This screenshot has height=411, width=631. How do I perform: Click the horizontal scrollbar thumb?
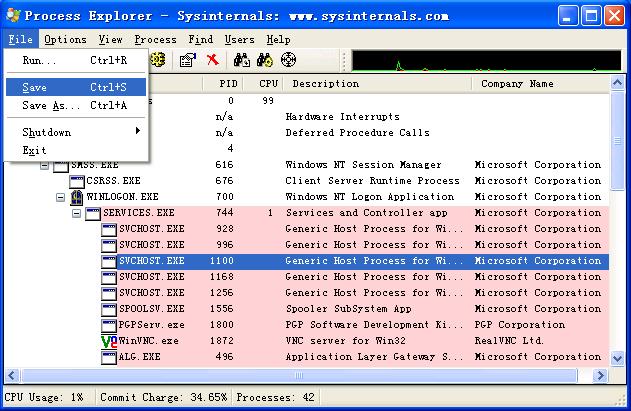click(299, 376)
